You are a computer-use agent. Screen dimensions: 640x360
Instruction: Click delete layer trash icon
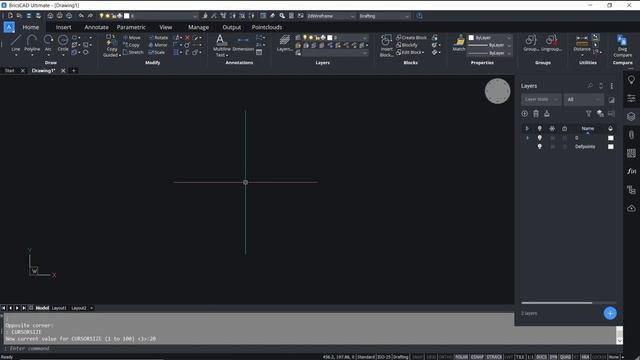536,114
